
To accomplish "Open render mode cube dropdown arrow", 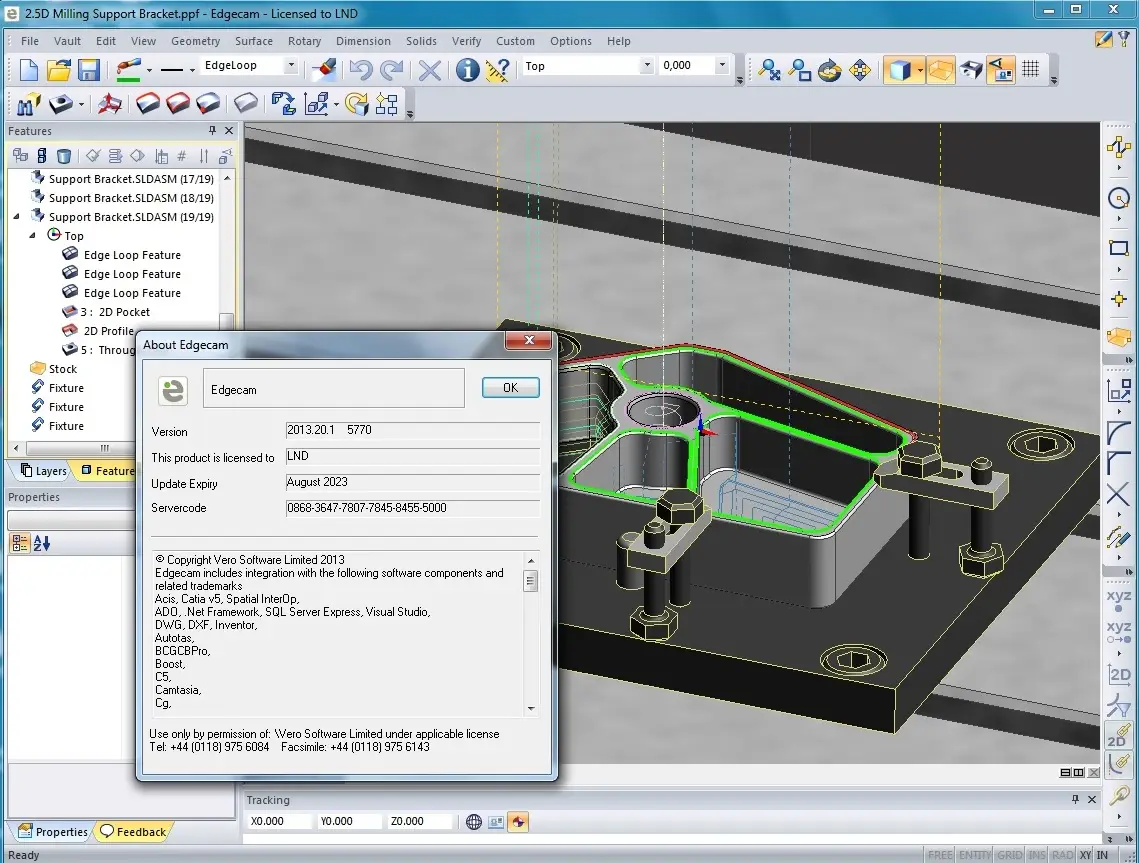I will point(920,70).
